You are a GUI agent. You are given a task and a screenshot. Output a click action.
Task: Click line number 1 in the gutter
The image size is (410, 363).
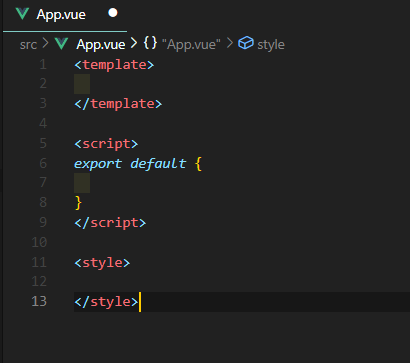(x=43, y=65)
